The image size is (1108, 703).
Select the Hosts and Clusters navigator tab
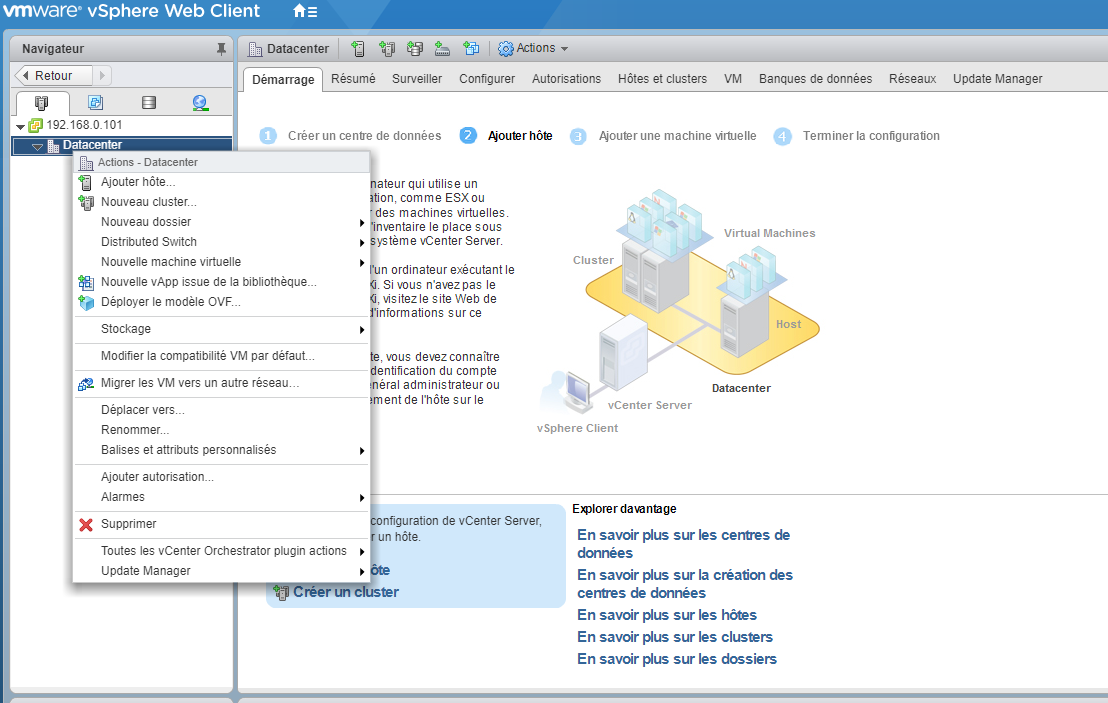pyautogui.click(x=42, y=103)
